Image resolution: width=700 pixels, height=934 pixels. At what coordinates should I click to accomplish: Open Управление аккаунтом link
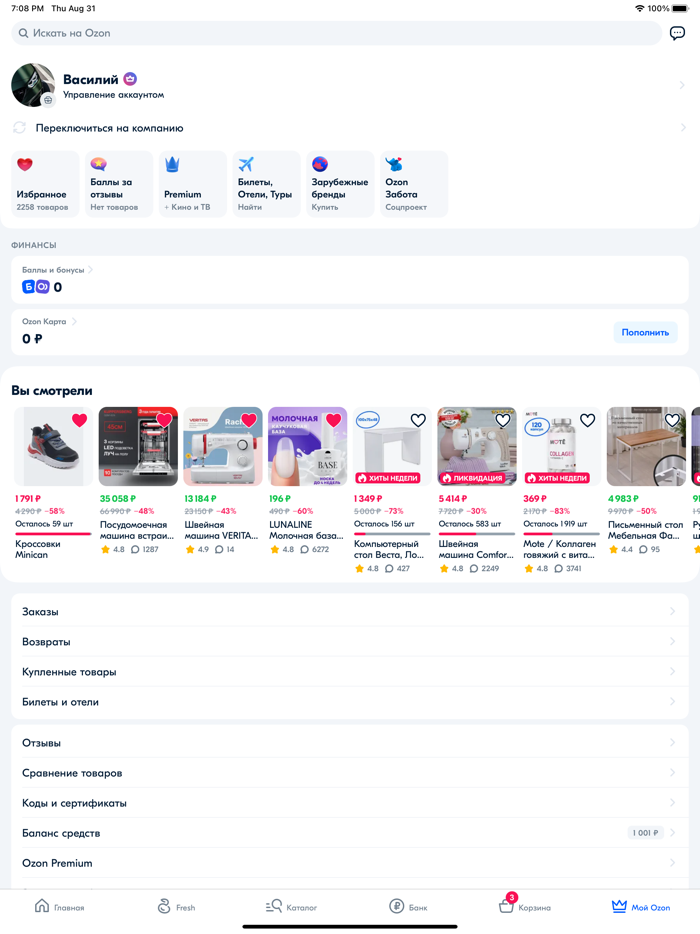[113, 95]
